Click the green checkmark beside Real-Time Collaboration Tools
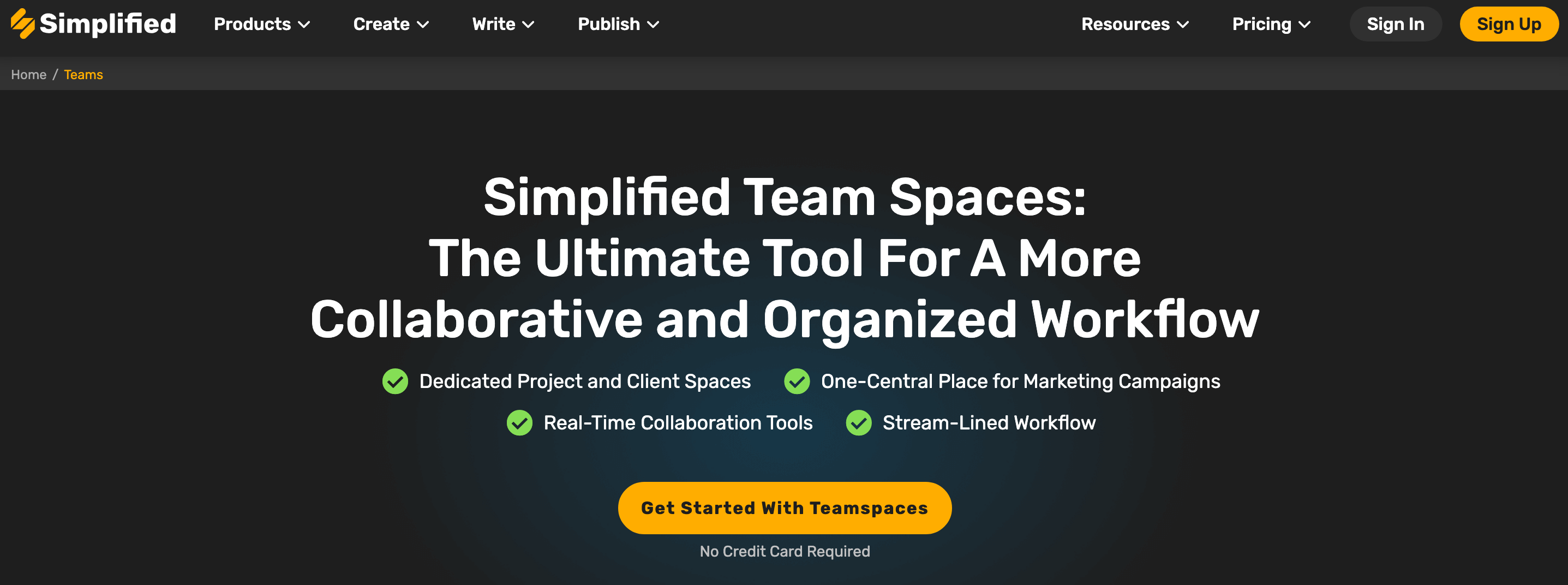The image size is (1568, 585). (x=519, y=423)
